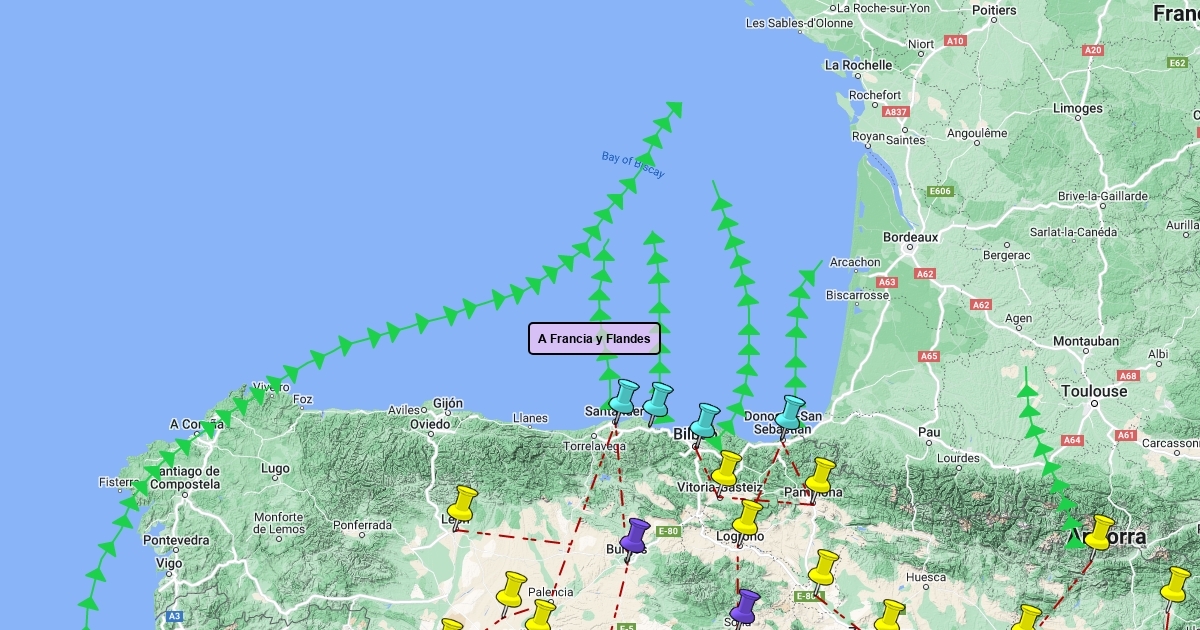The image size is (1200, 630).
Task: Select the E606 road shield
Action: 940,191
